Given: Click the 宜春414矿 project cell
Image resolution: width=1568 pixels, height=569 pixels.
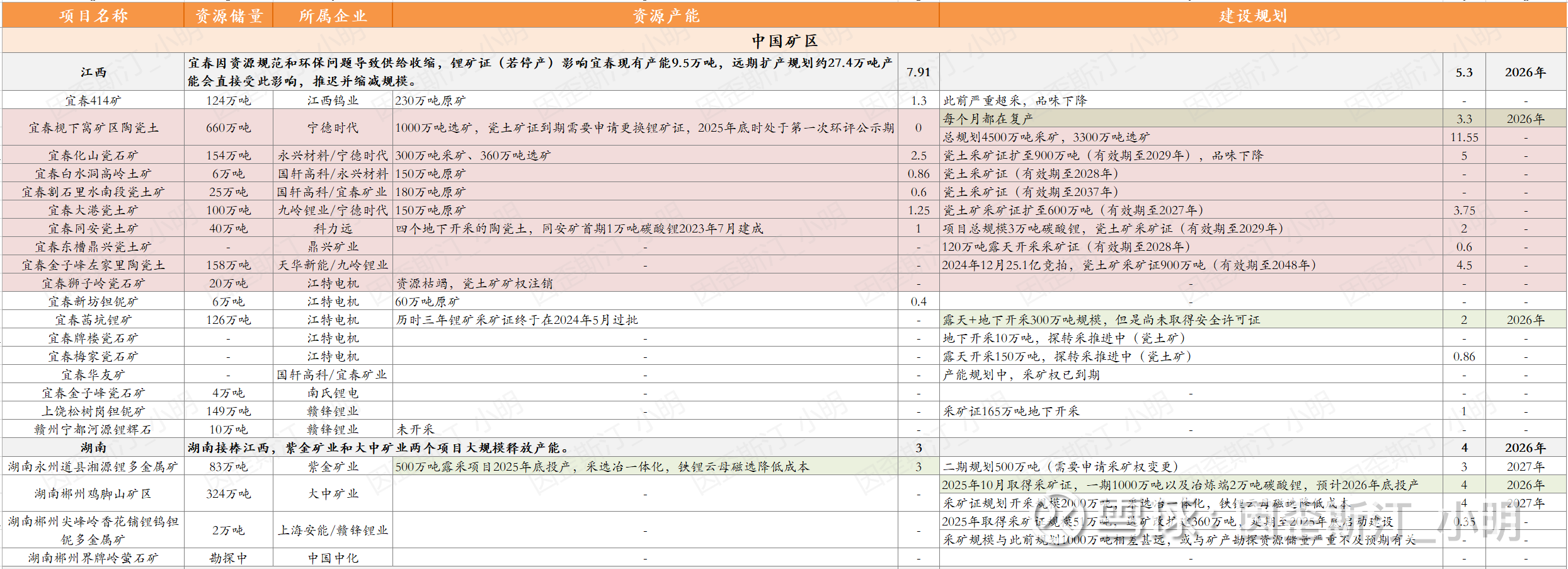Looking at the screenshot, I should click(x=93, y=100).
